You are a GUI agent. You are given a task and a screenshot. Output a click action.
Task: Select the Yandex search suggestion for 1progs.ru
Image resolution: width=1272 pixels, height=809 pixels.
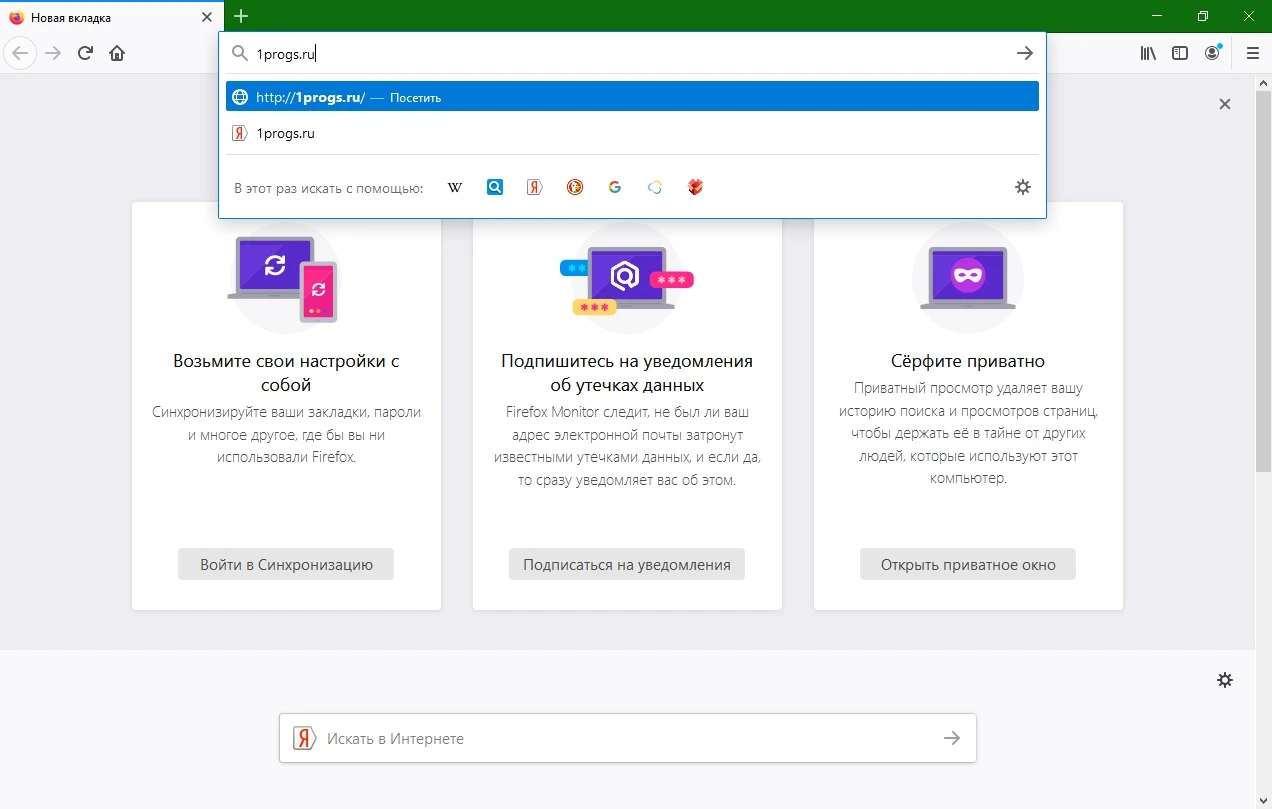coord(632,133)
